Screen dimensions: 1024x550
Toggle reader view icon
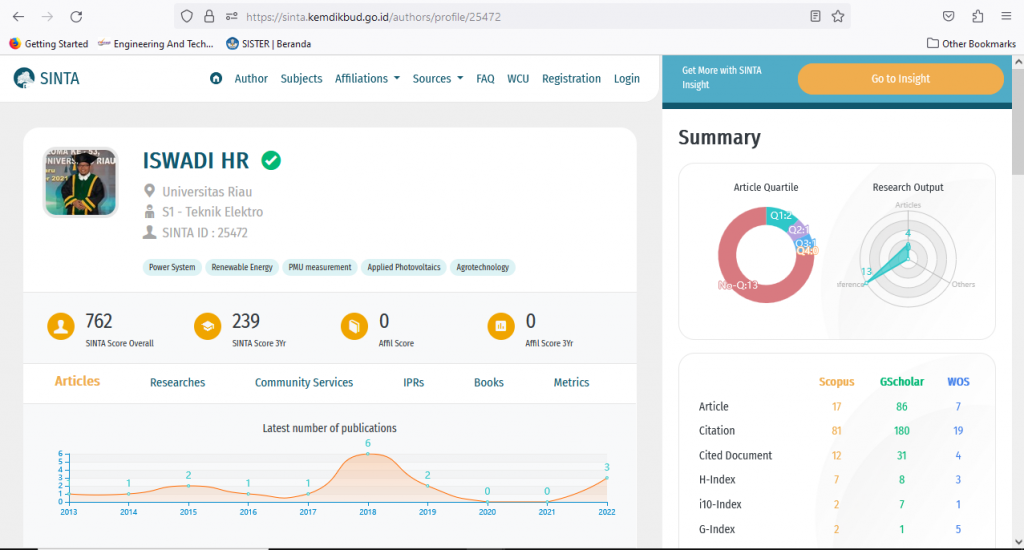tap(815, 16)
